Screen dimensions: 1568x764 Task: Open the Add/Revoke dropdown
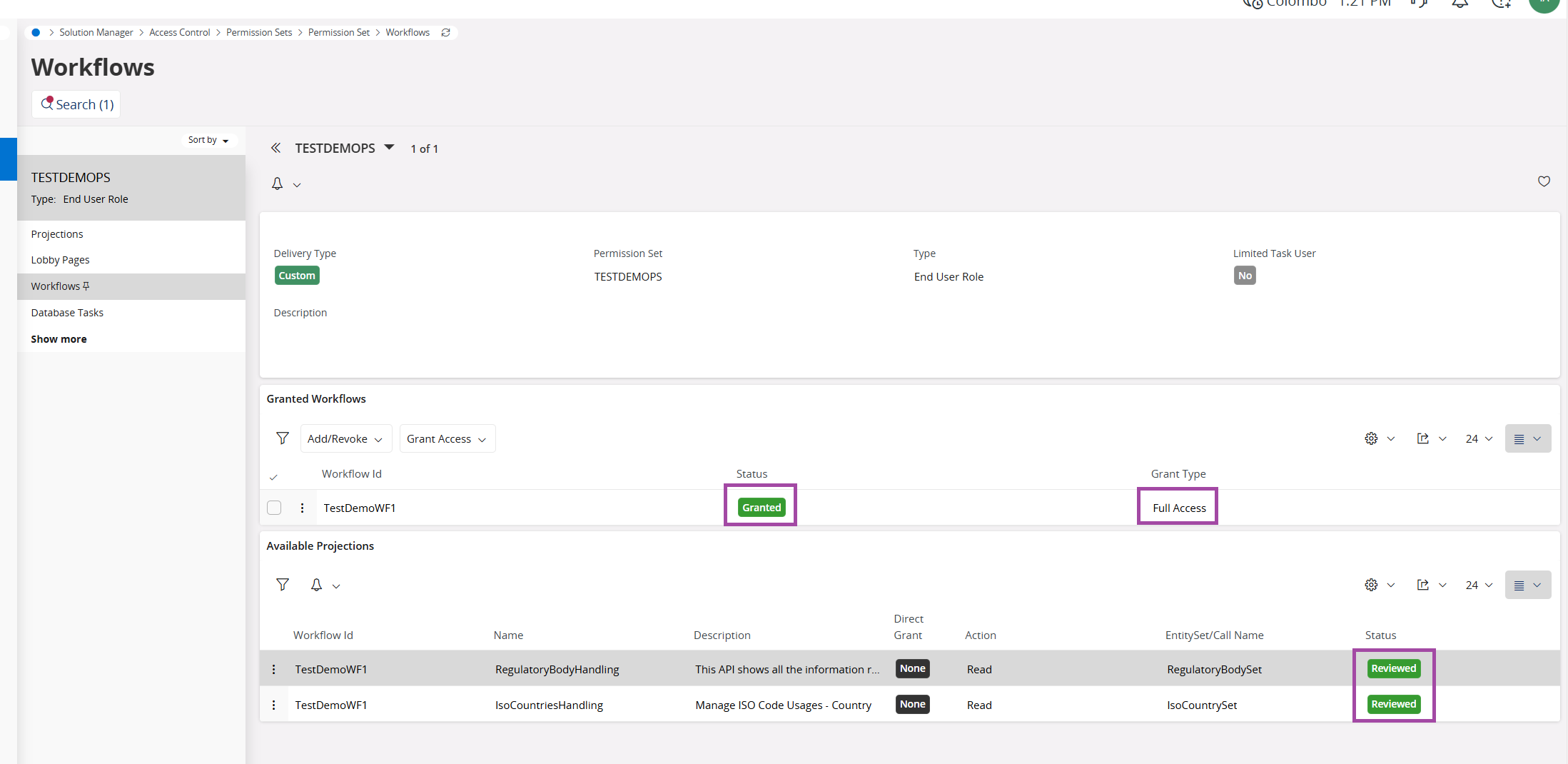345,438
